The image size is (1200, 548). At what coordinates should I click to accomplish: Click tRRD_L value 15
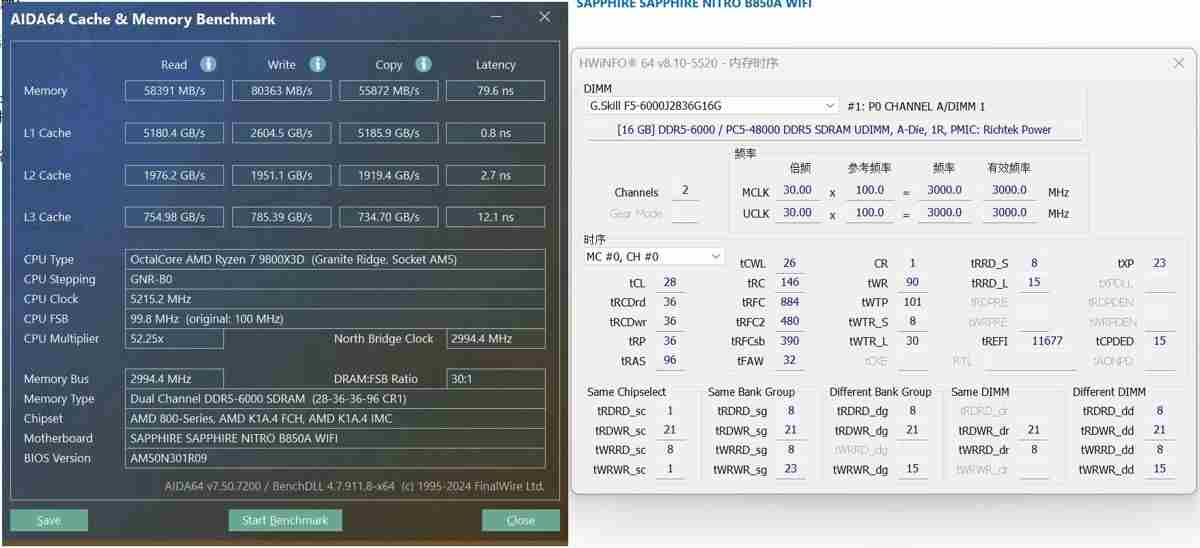[x=1034, y=283]
